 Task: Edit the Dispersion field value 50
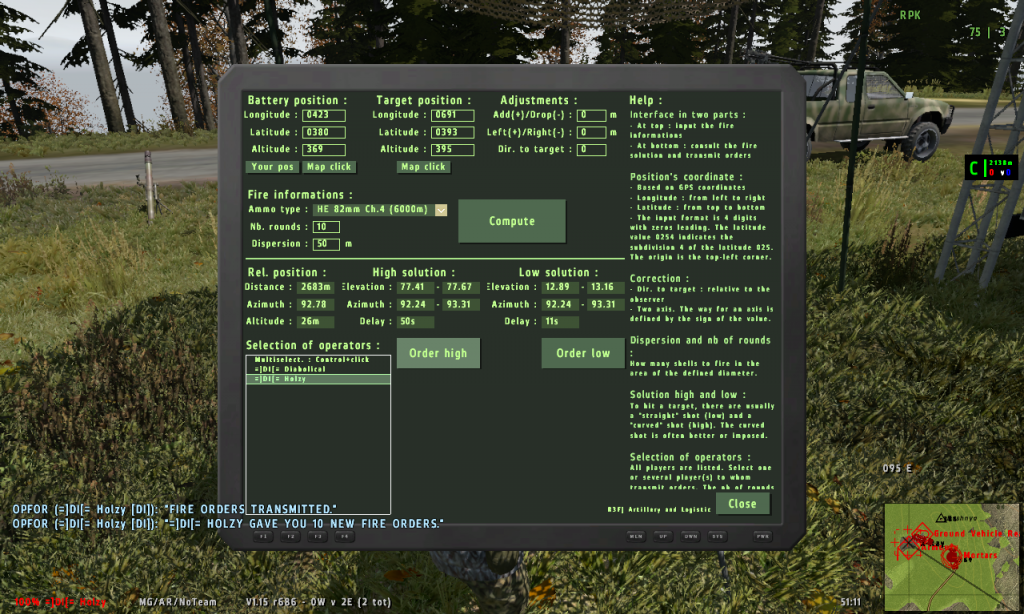327,244
